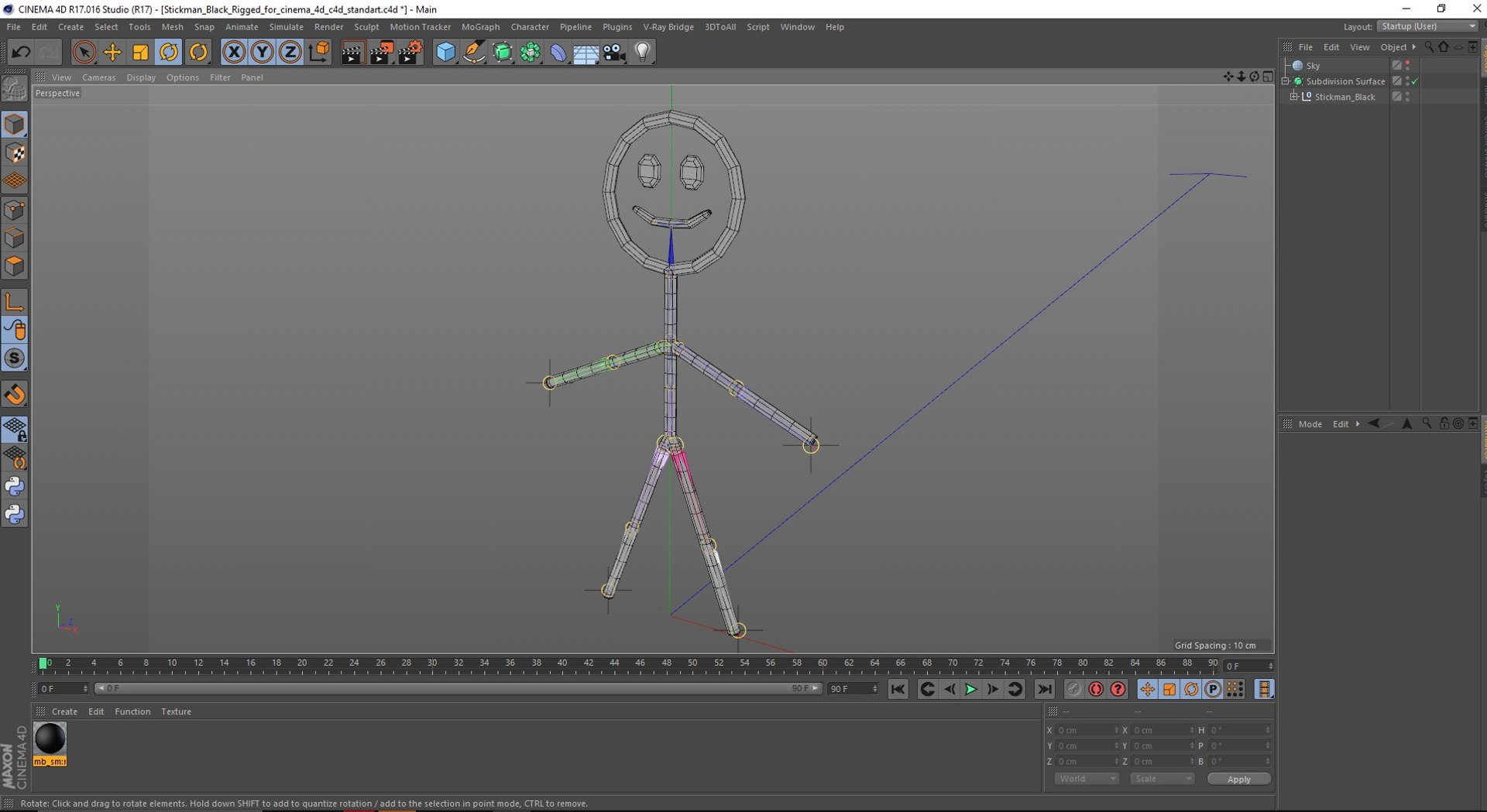Open the Character menu
This screenshot has width=1487, height=812.
[530, 27]
